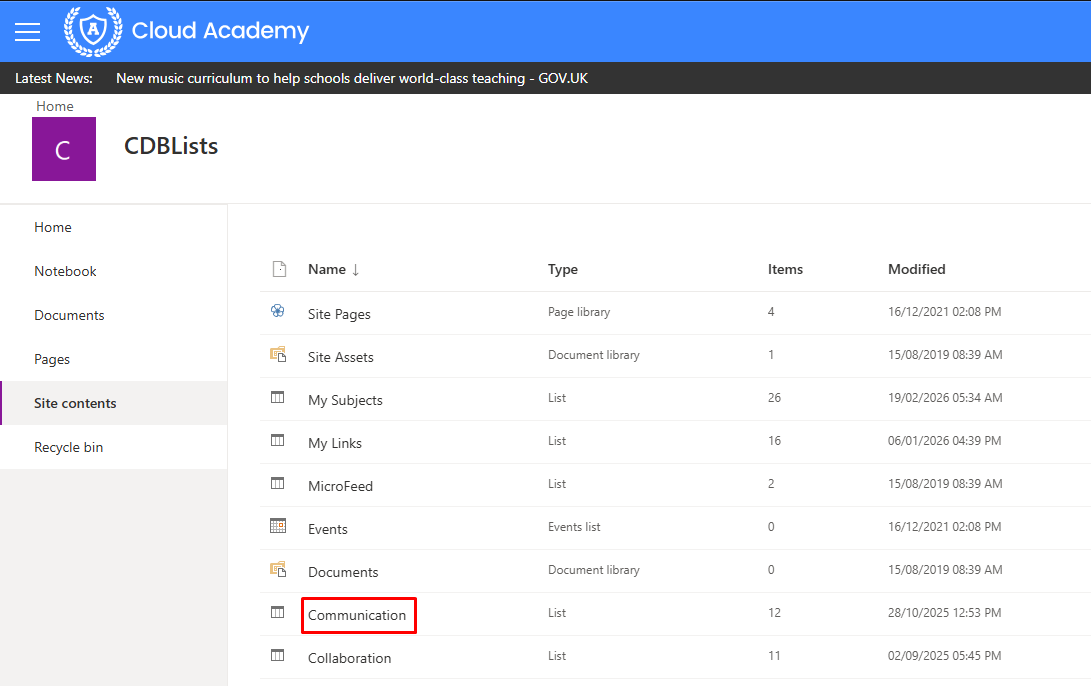
Task: Click the purple CDBLists site tile
Action: (64, 149)
